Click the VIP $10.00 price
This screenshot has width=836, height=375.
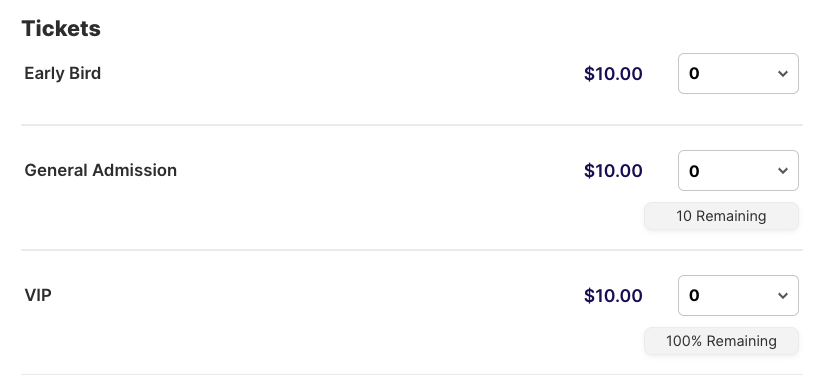click(x=613, y=296)
